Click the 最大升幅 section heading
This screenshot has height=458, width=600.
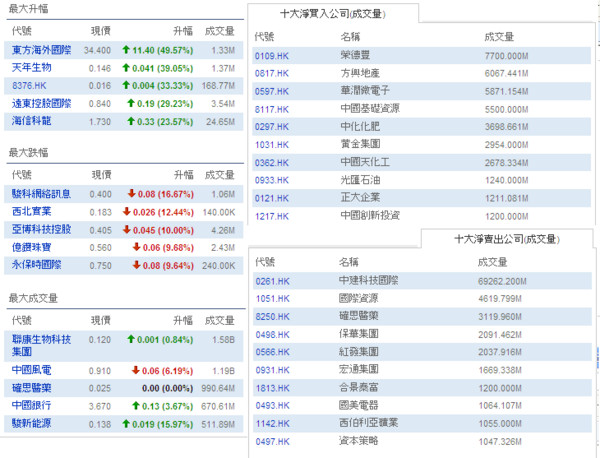click(x=29, y=9)
